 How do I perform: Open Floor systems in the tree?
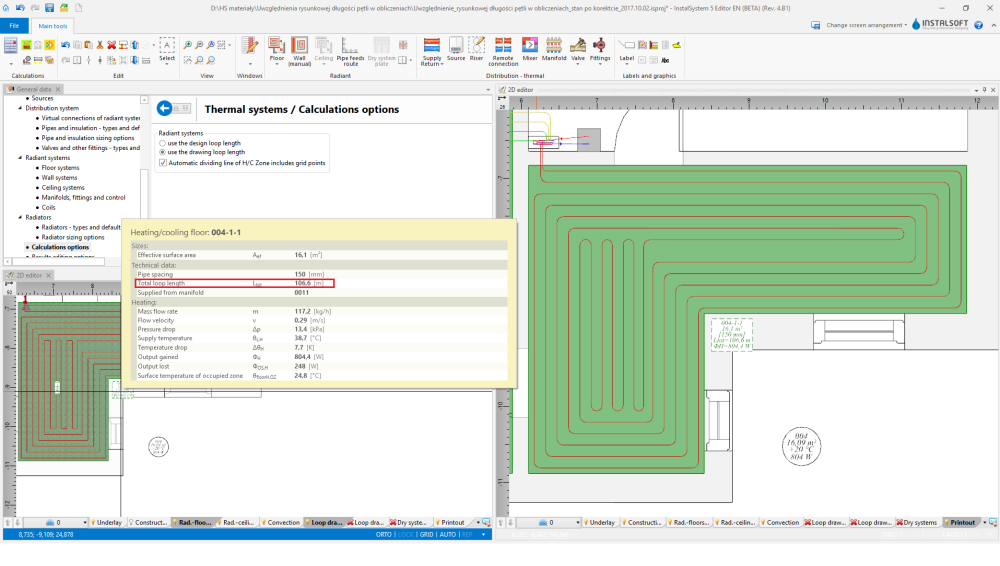[61, 168]
